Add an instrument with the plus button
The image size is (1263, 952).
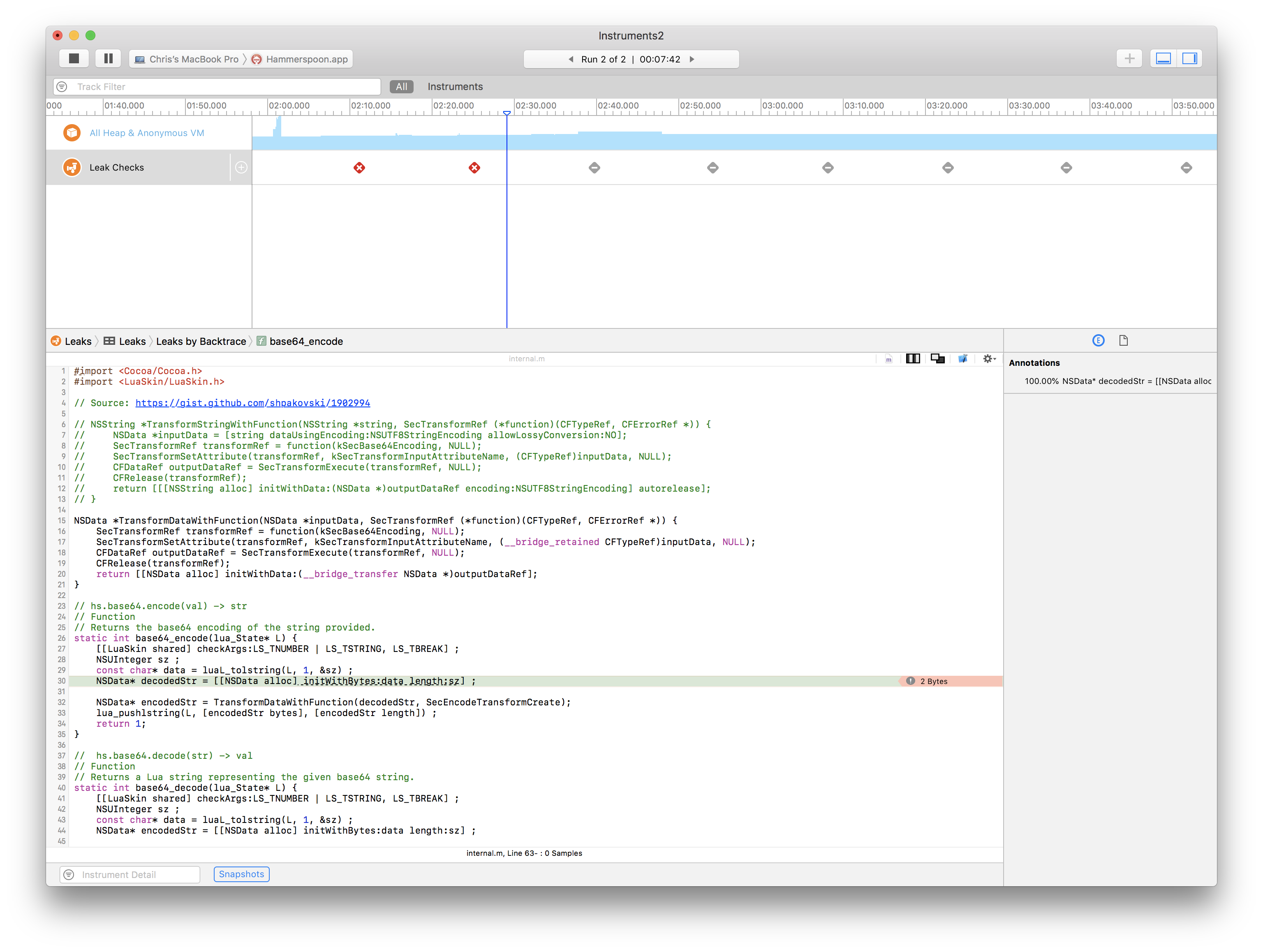coord(1129,58)
